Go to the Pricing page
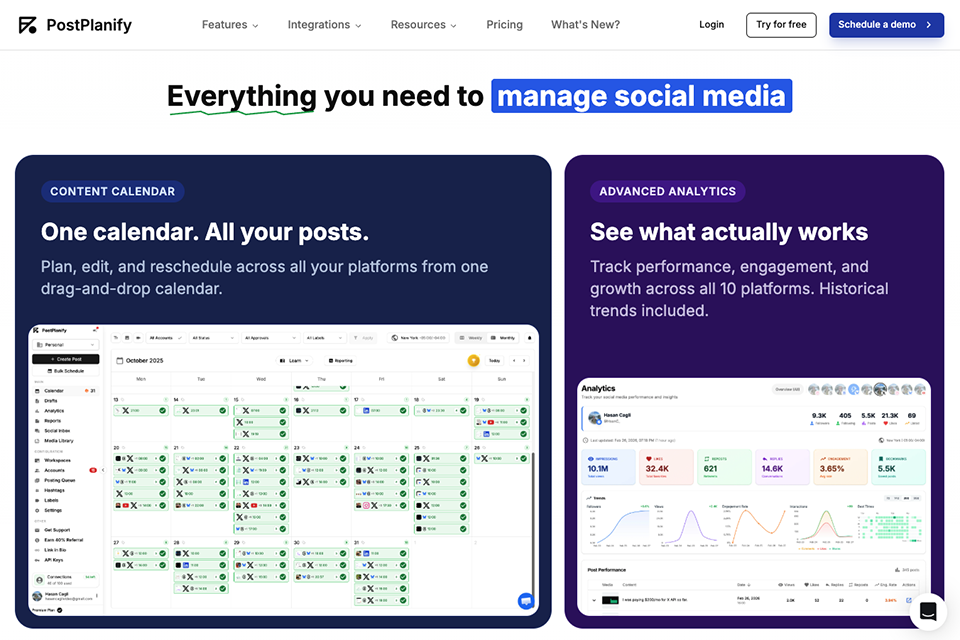This screenshot has width=960, height=640. tap(504, 24)
